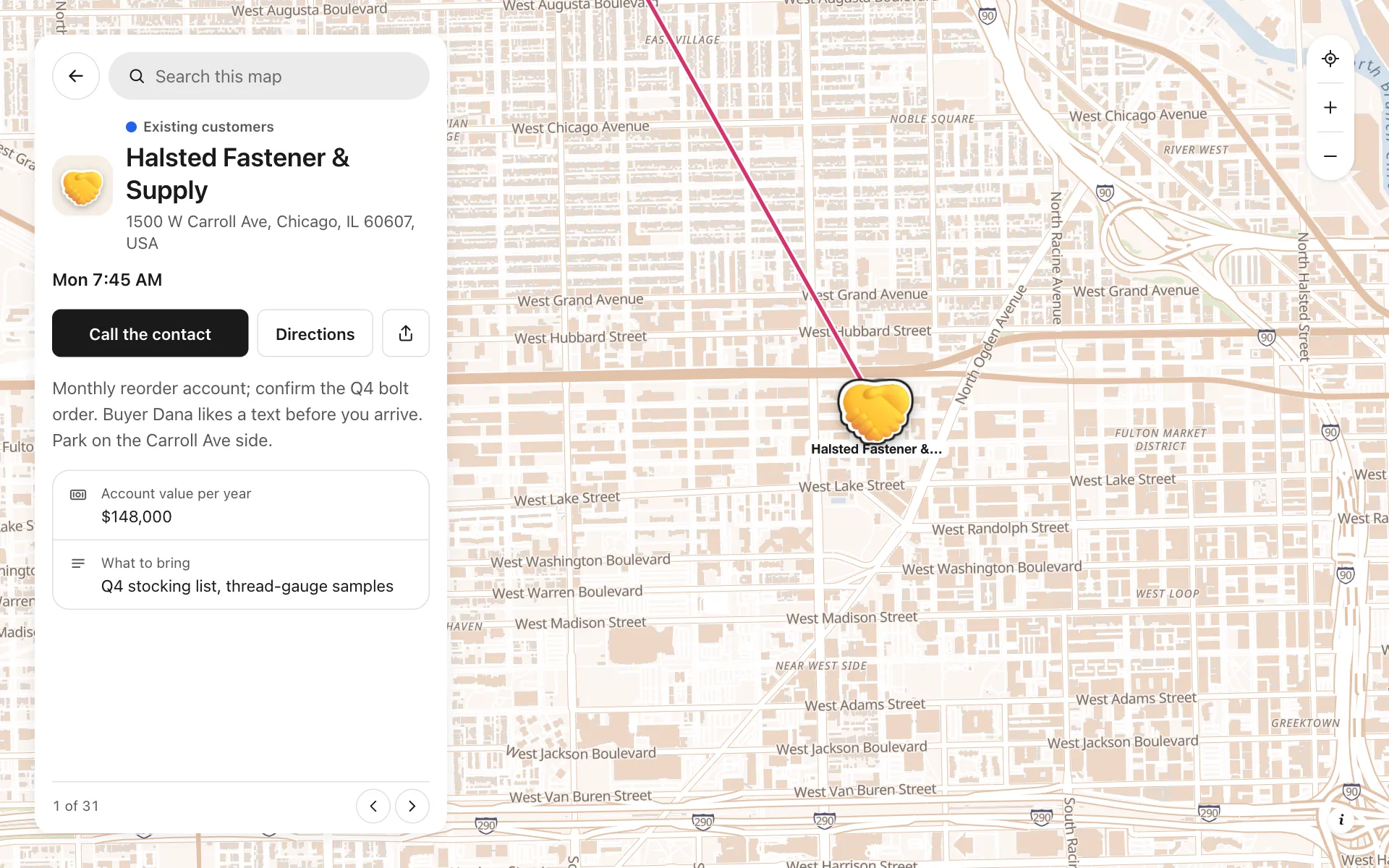Click the WEST LOOP map label

pos(1168,594)
